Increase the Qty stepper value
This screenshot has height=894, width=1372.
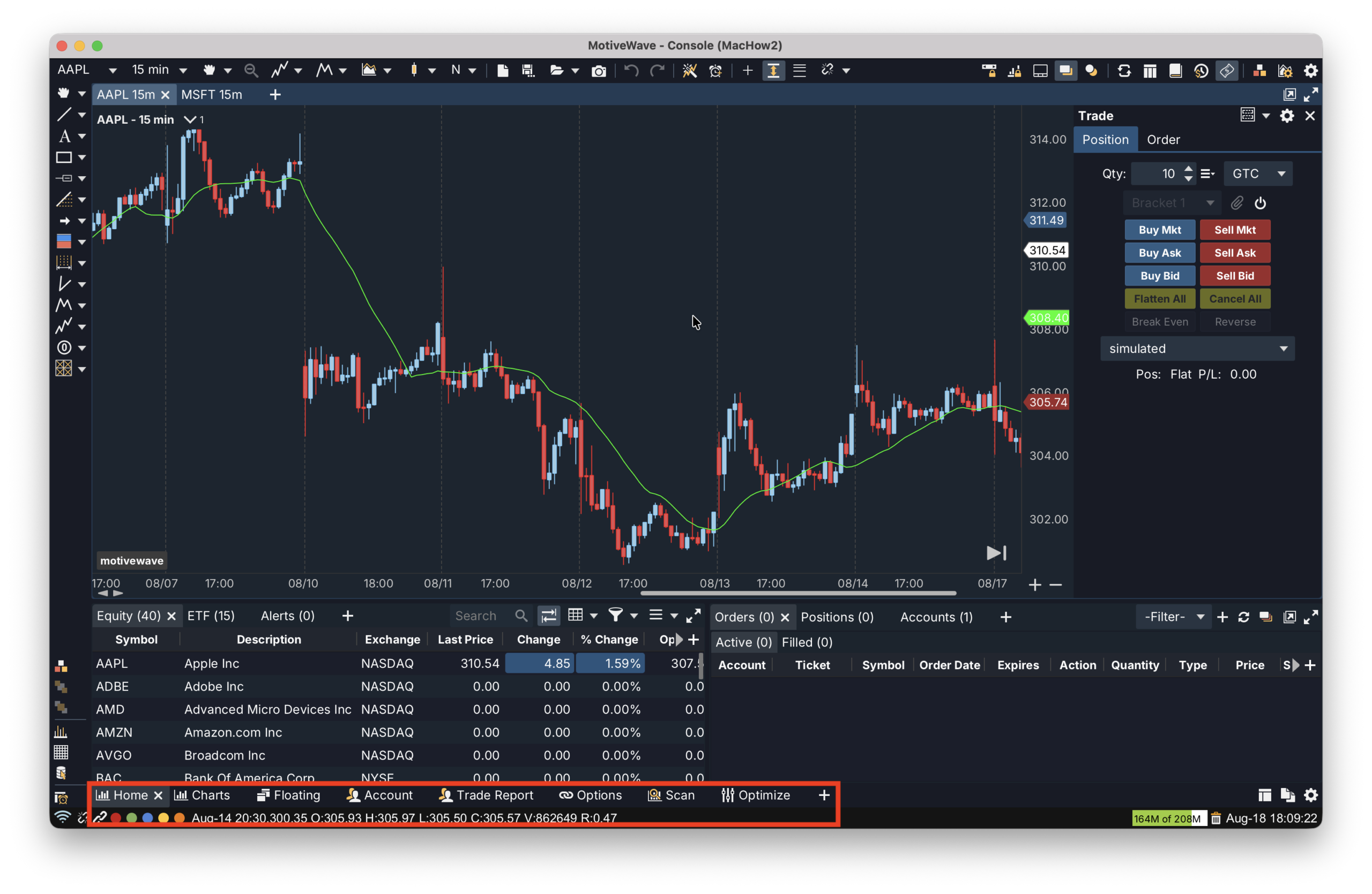pyautogui.click(x=1188, y=168)
